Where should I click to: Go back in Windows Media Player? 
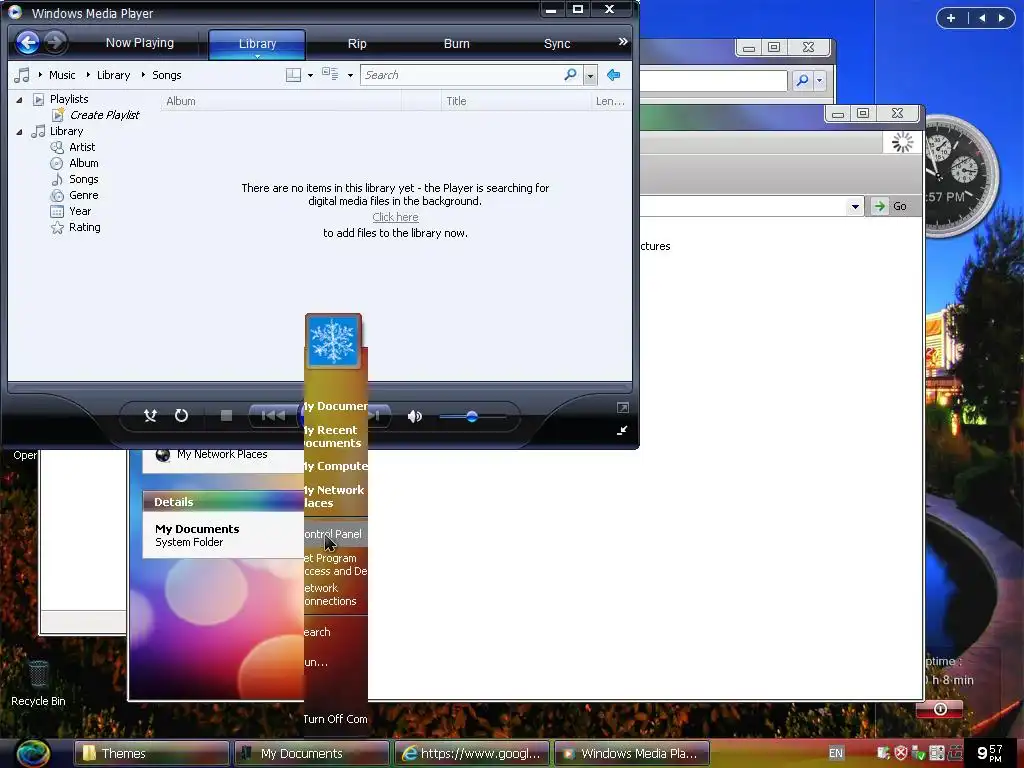click(x=27, y=43)
